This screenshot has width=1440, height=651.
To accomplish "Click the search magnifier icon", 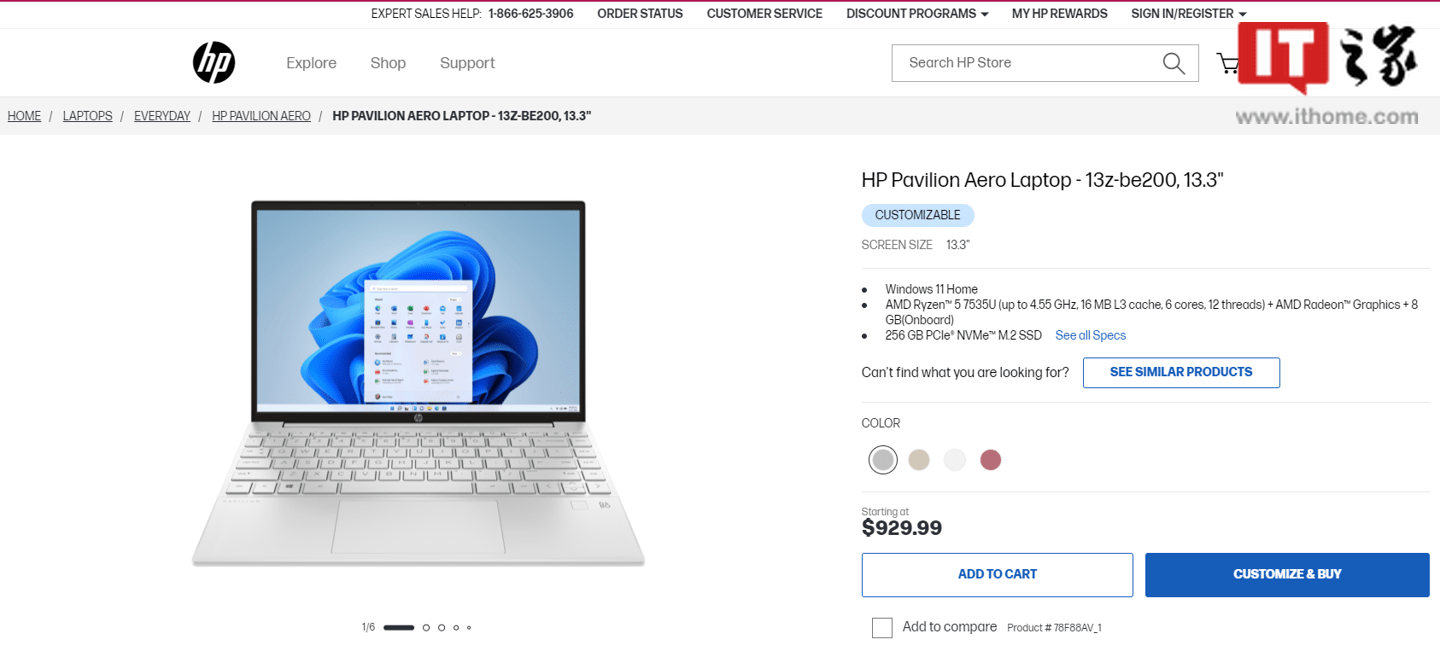I will pyautogui.click(x=1174, y=63).
